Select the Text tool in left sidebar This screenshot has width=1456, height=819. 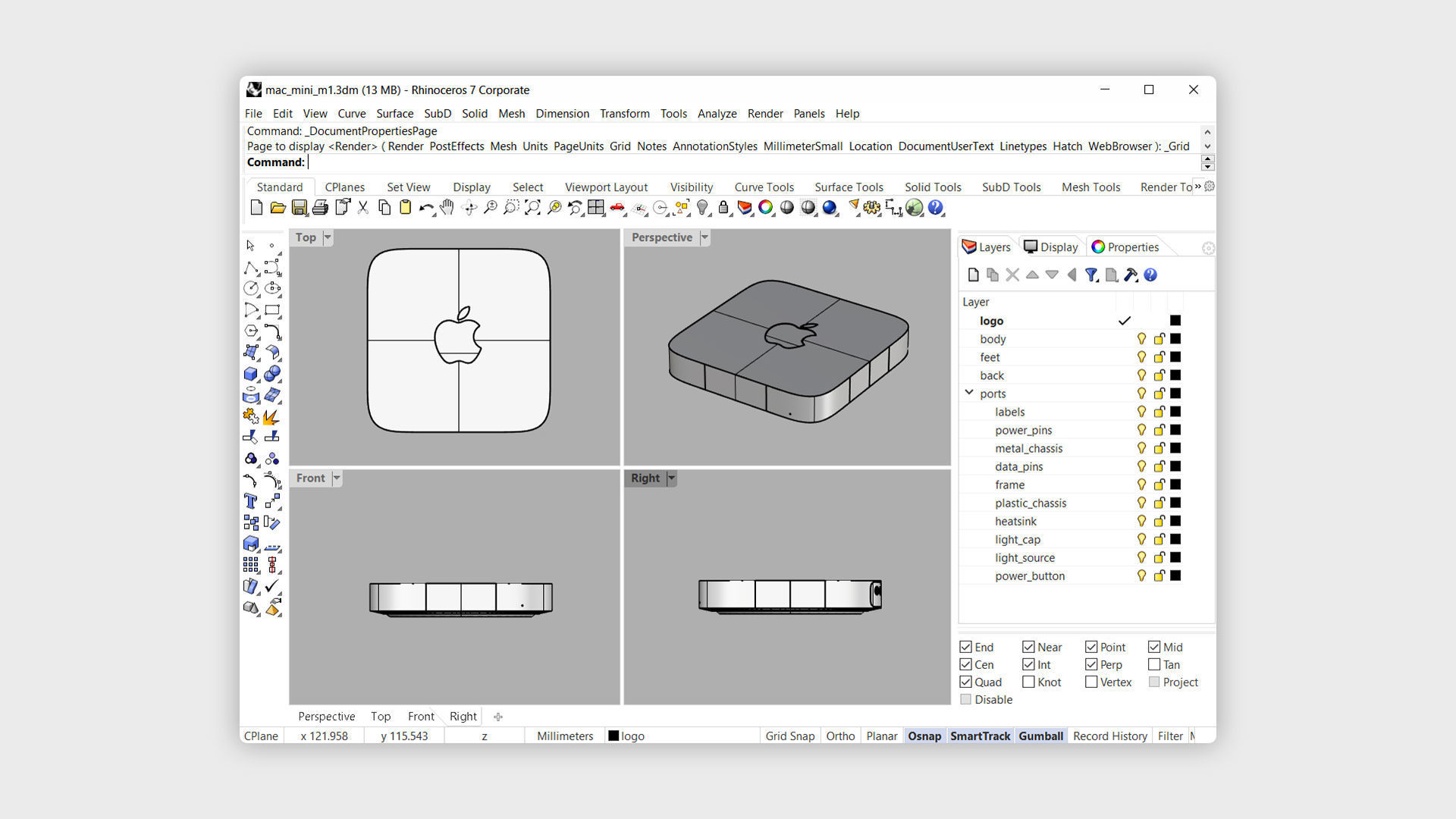click(251, 501)
